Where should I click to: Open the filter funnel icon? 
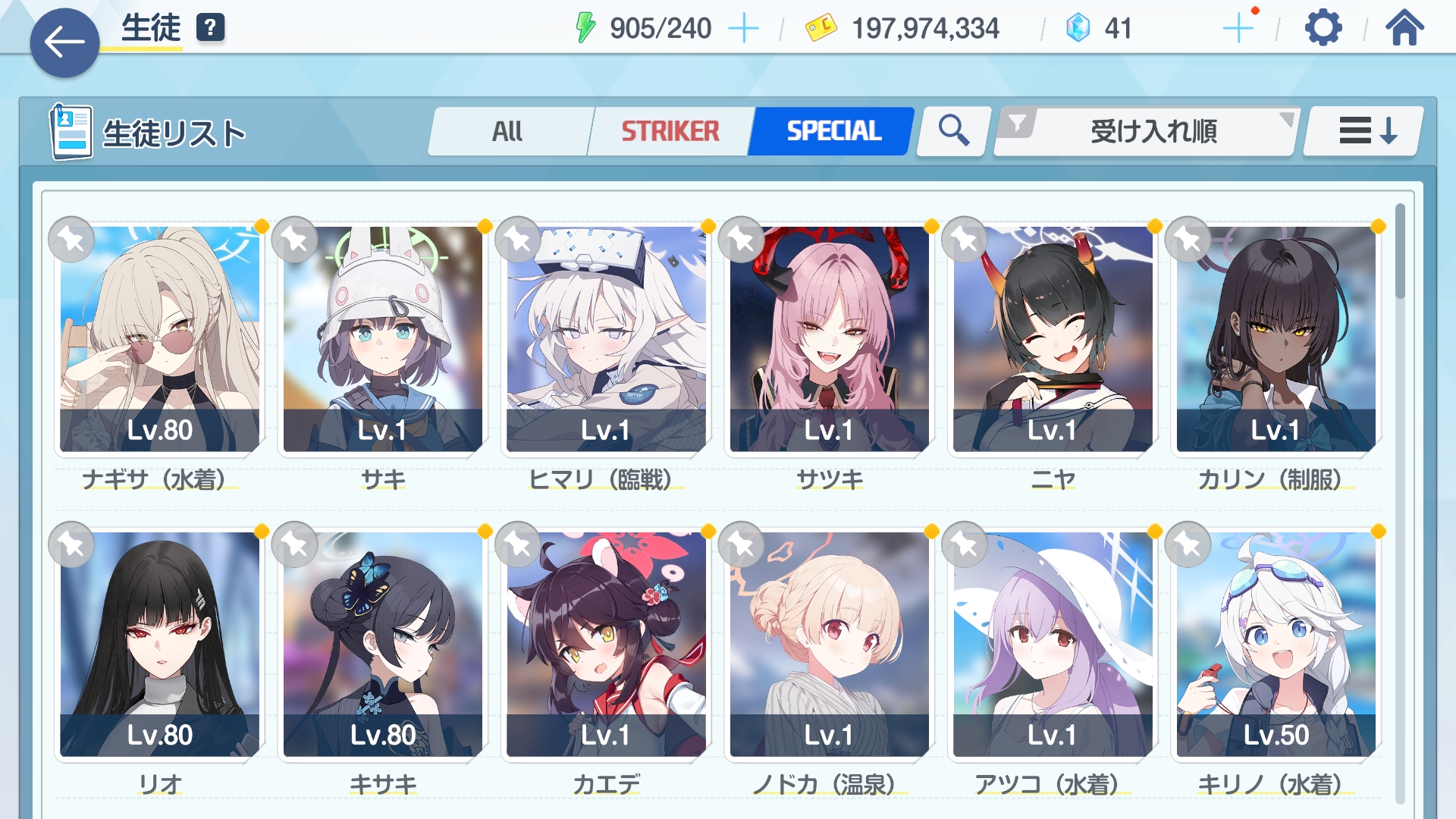pyautogui.click(x=1018, y=122)
